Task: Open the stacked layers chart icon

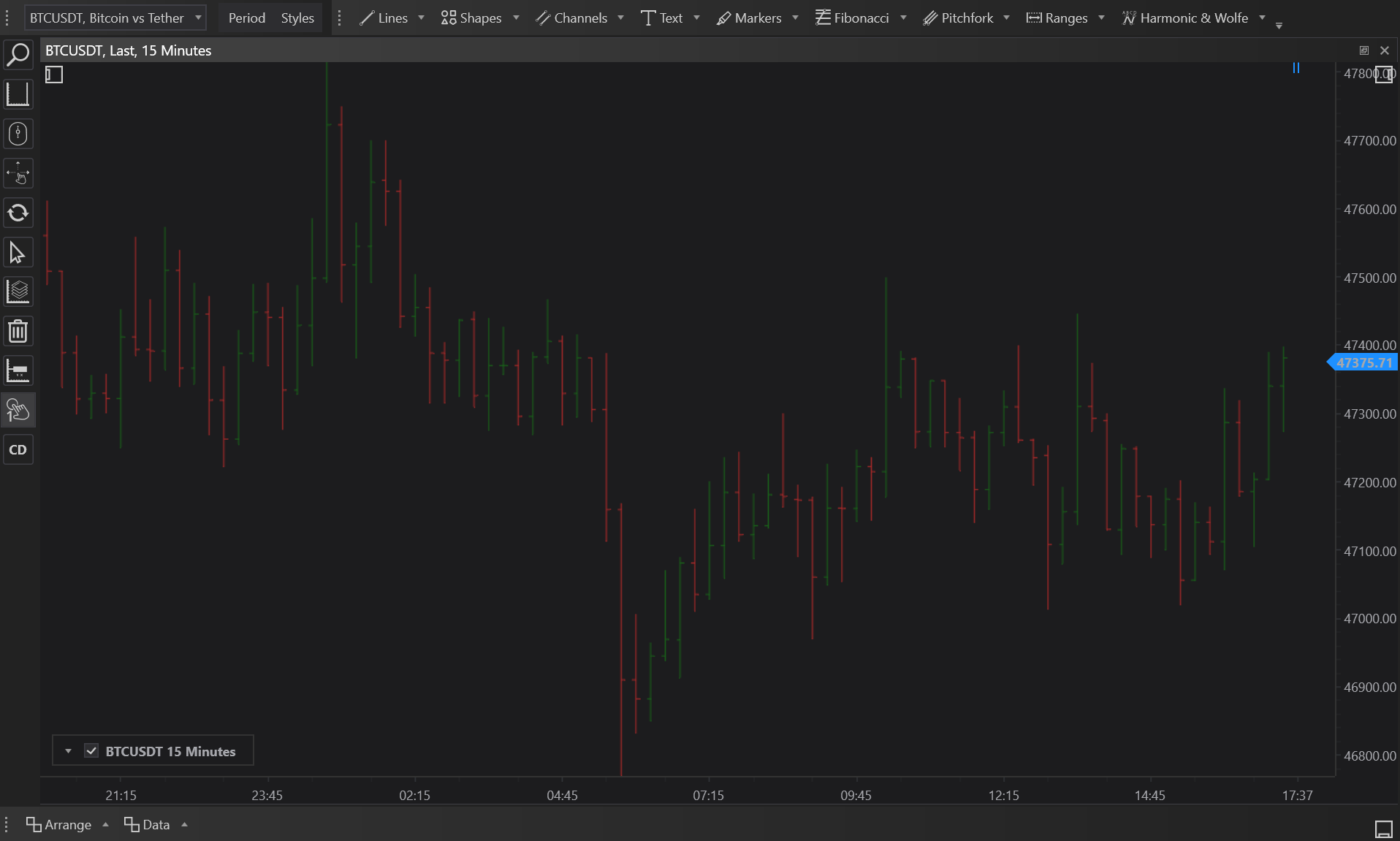Action: (18, 292)
